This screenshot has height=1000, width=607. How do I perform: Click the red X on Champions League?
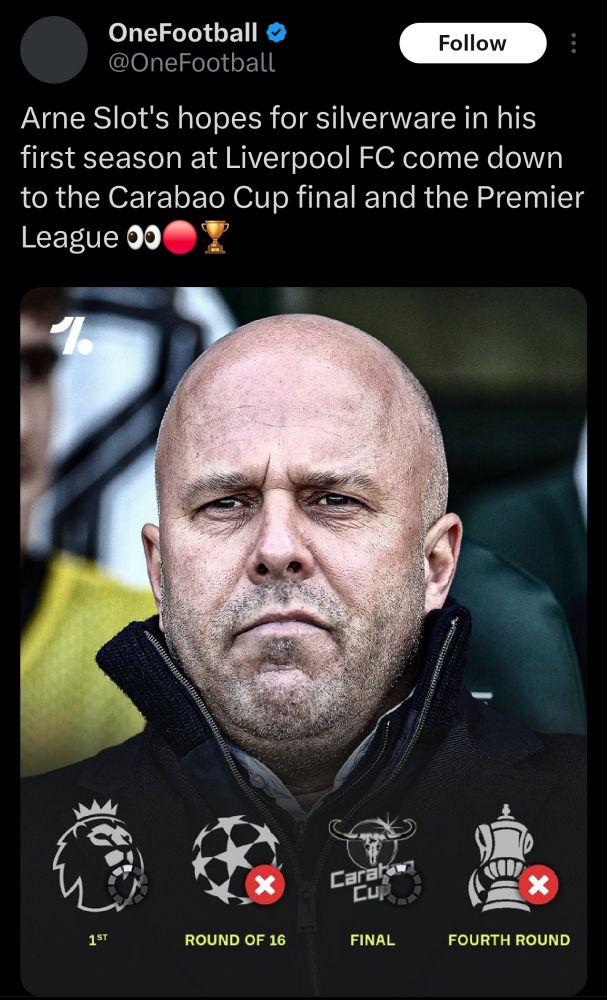pos(265,885)
